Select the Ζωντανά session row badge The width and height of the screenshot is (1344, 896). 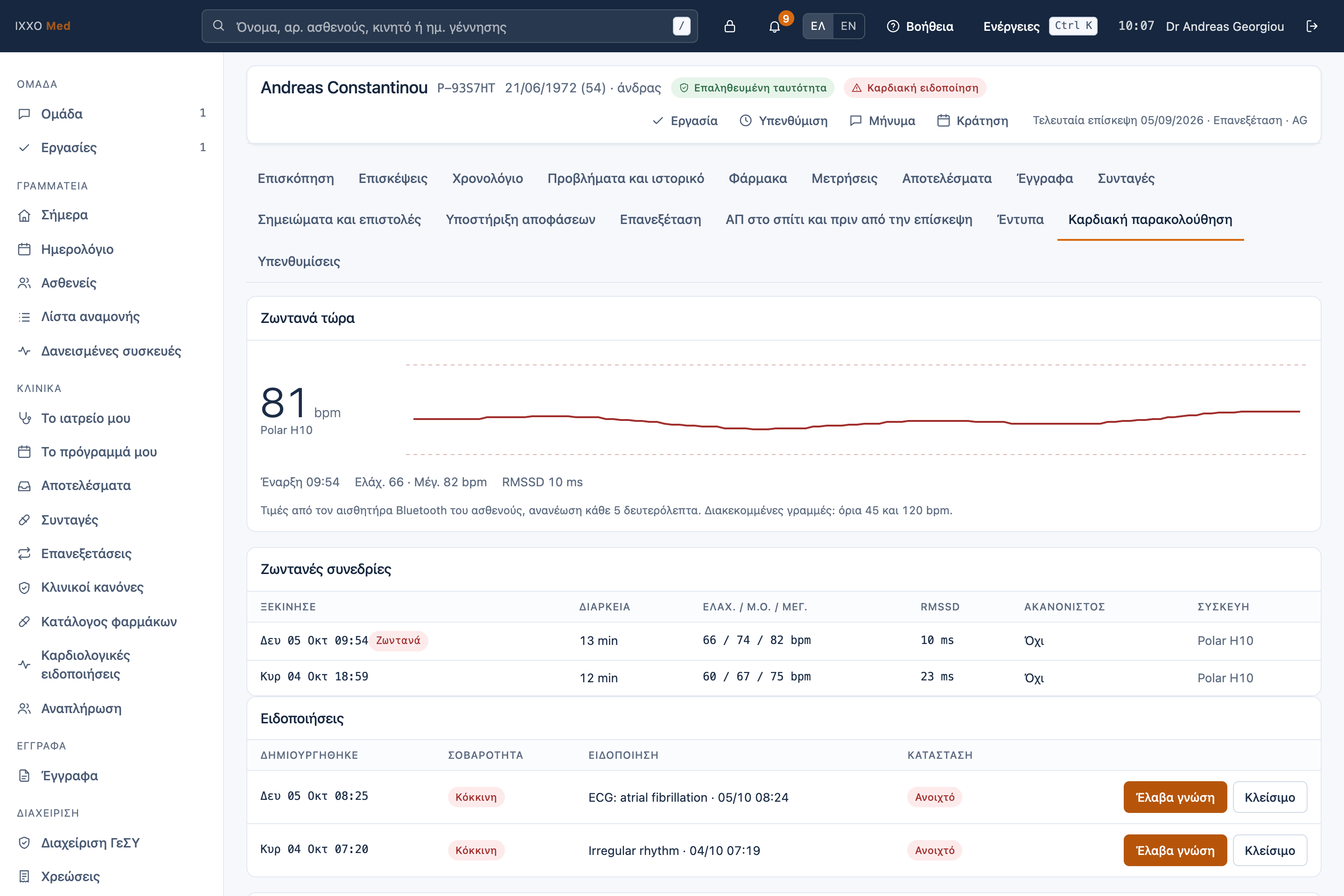(x=398, y=641)
